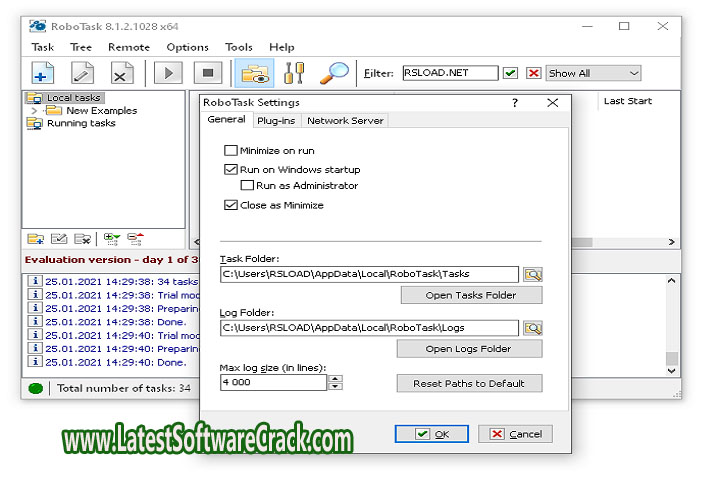
Task: Uncheck Close as Minimize option
Action: [x=231, y=205]
